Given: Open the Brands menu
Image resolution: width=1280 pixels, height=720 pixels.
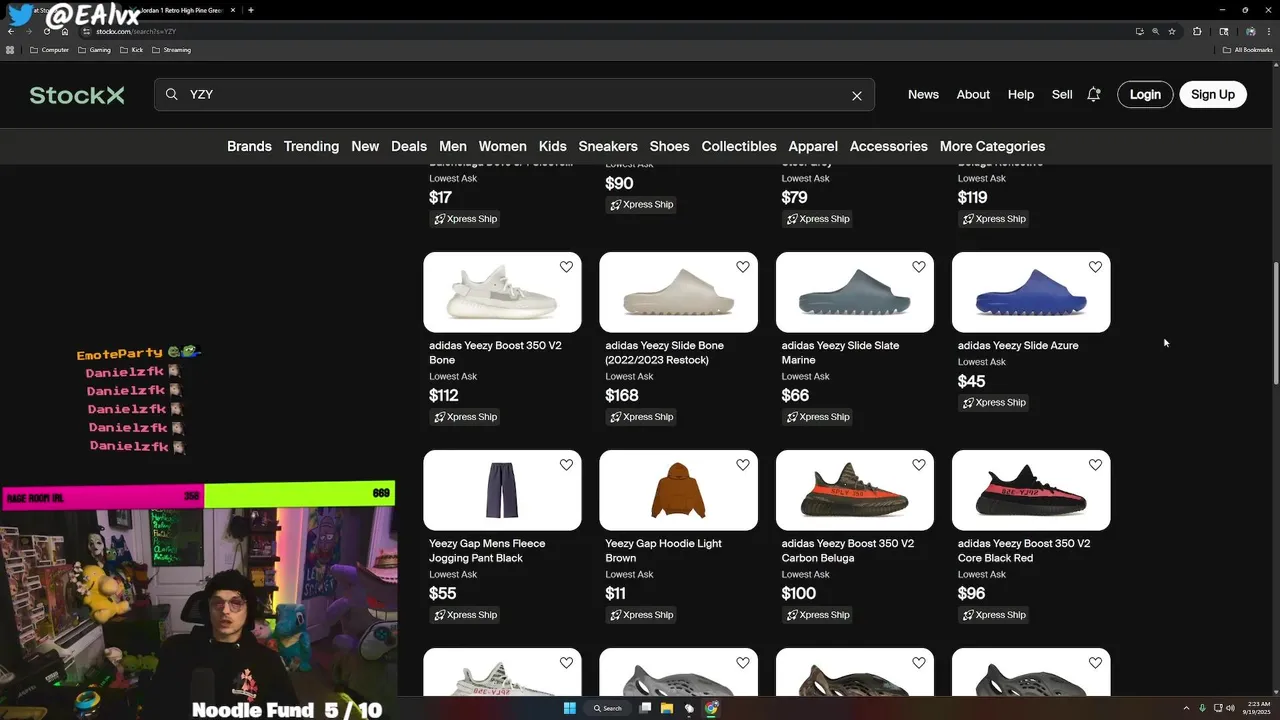Looking at the screenshot, I should pyautogui.click(x=249, y=146).
